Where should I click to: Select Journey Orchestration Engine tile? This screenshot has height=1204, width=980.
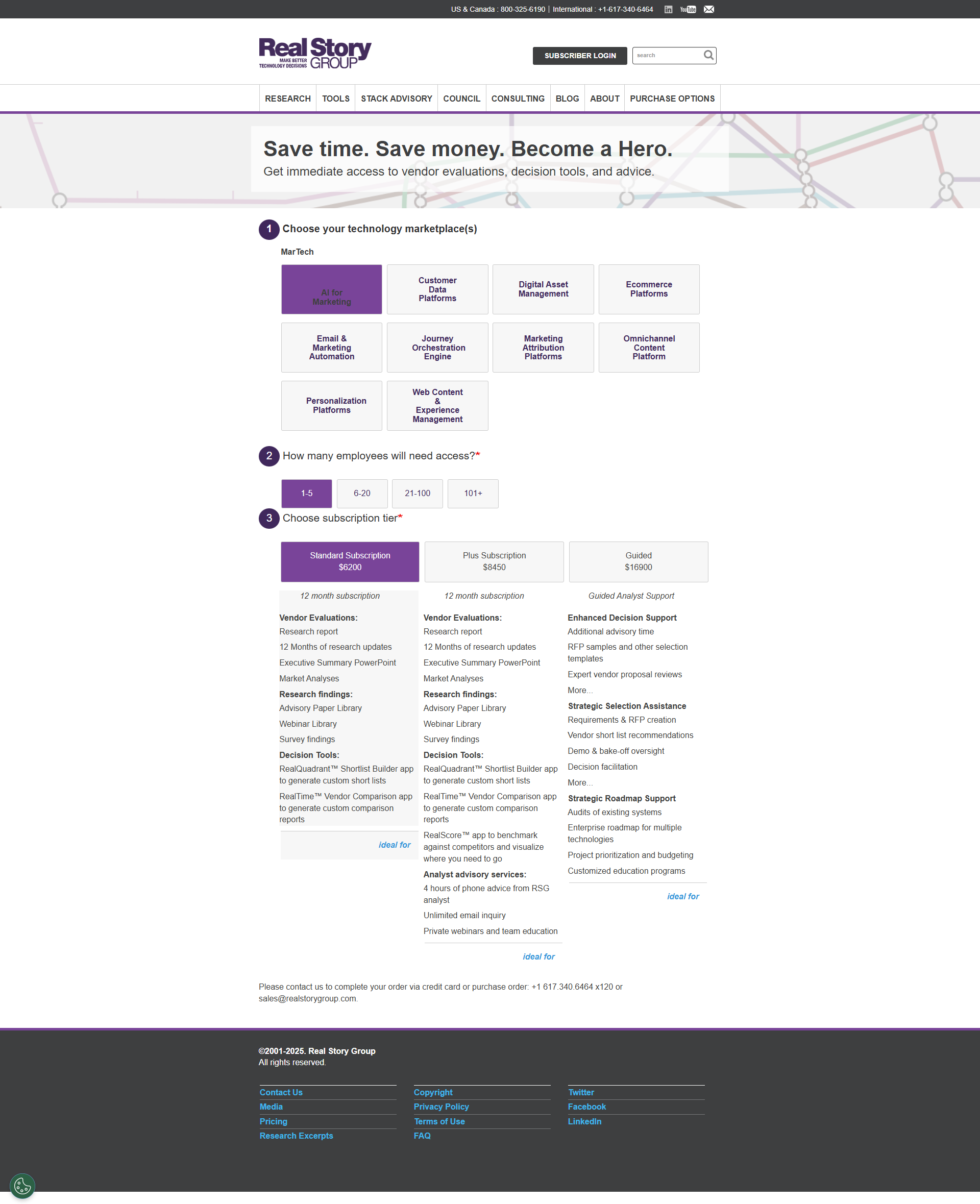pos(437,348)
